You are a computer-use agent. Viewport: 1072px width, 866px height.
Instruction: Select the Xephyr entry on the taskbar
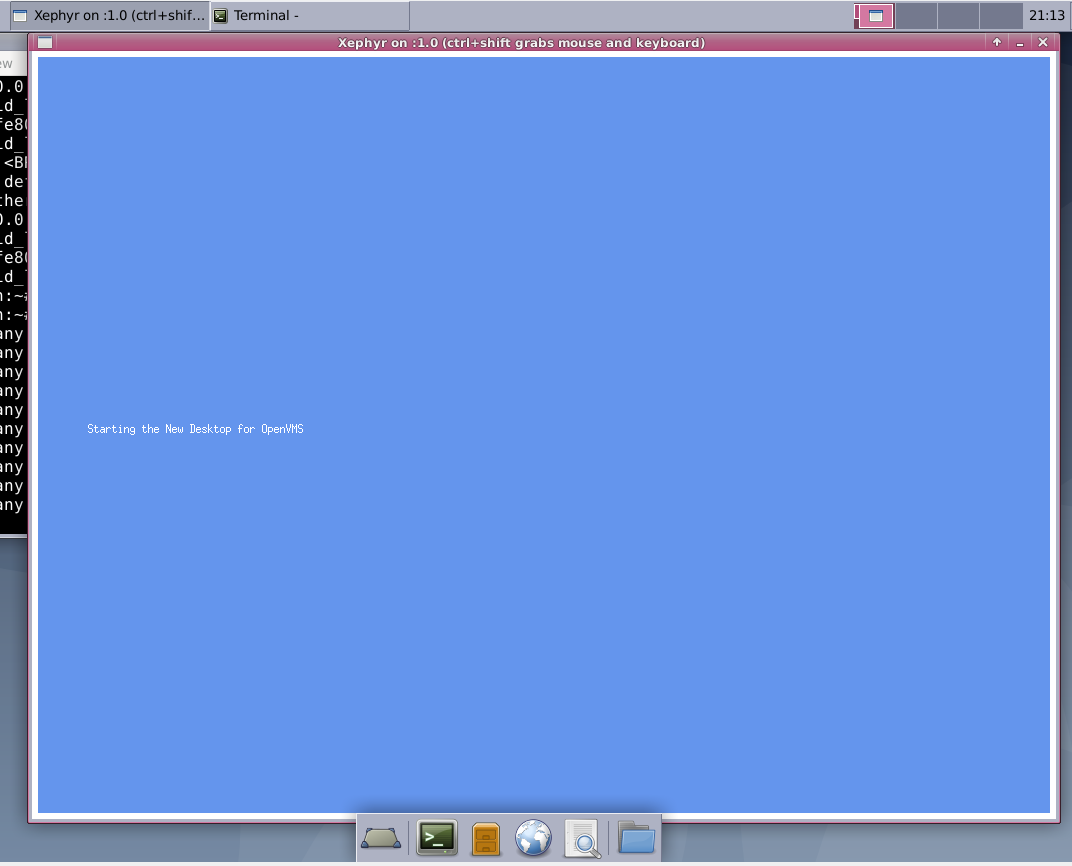(110, 15)
